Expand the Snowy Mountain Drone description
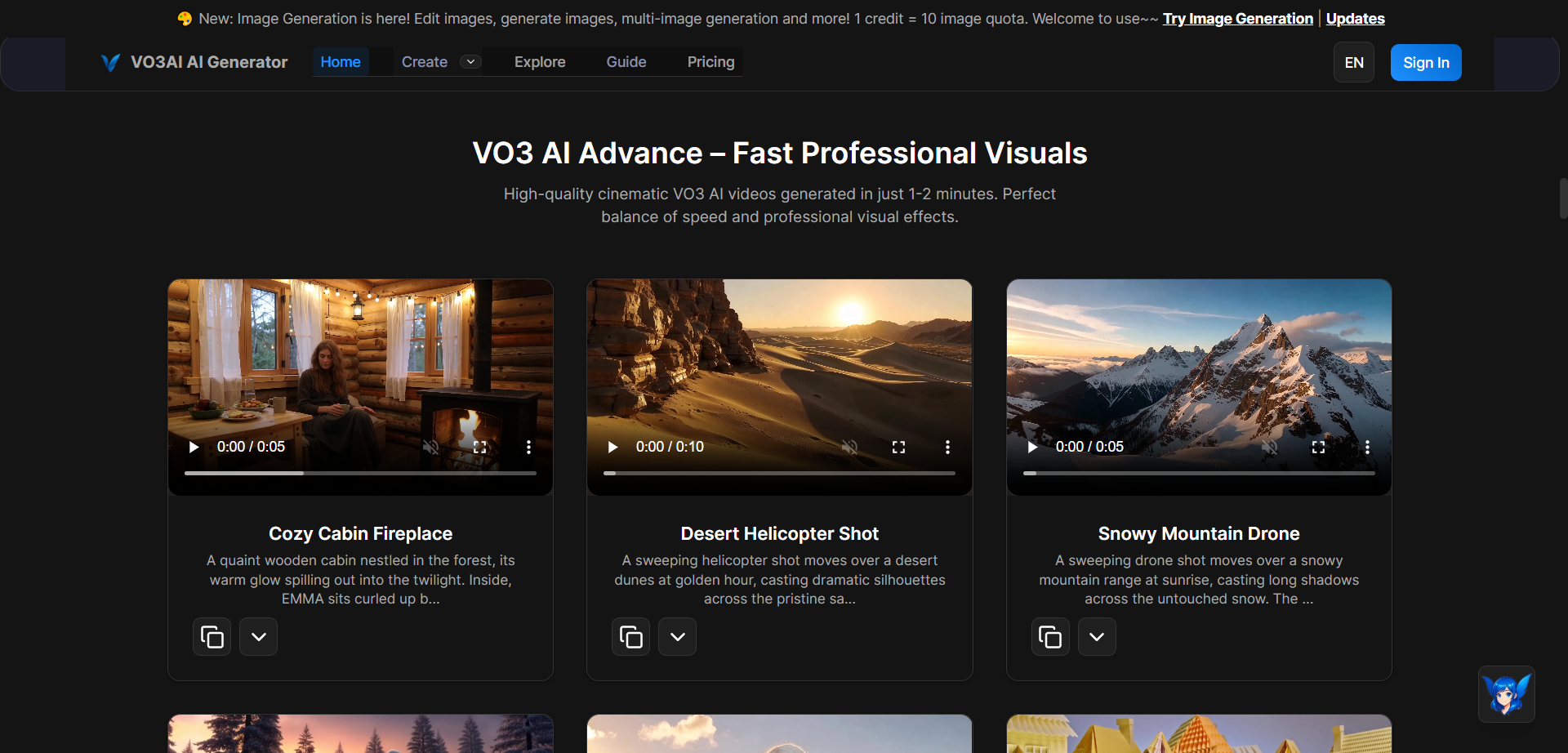Viewport: 1568px width, 753px height. pyautogui.click(x=1097, y=637)
